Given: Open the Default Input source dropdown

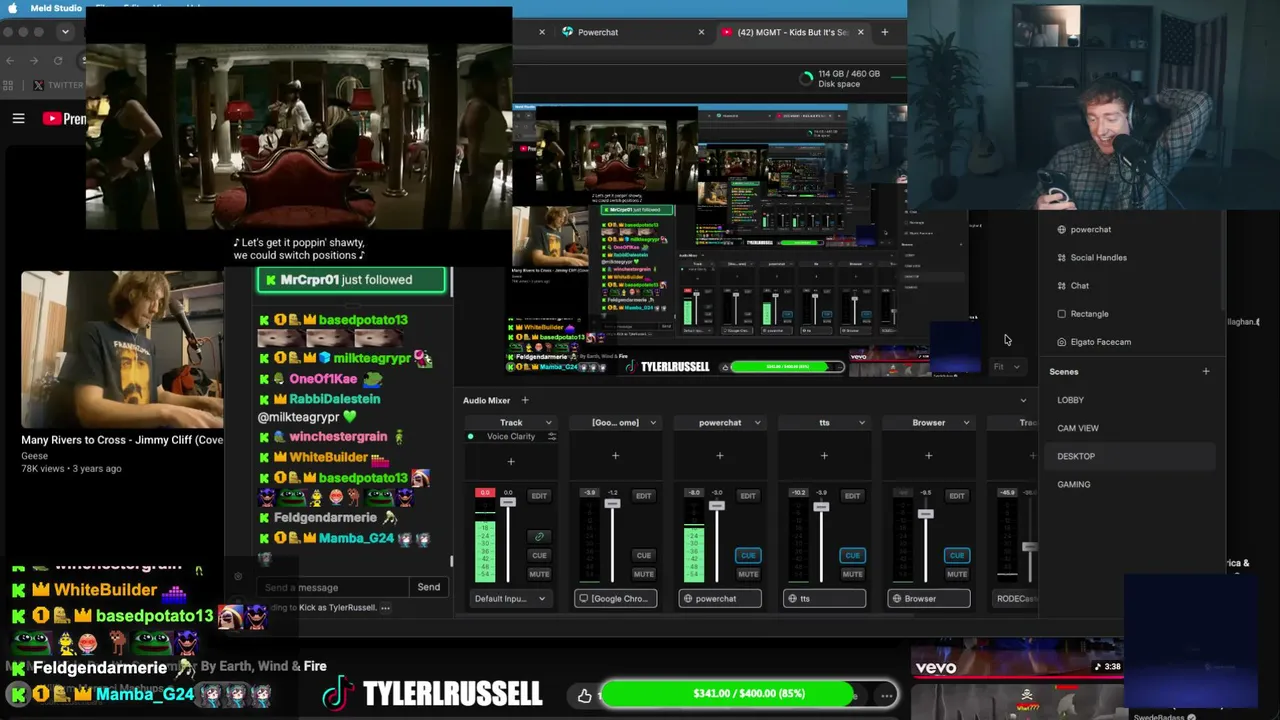Looking at the screenshot, I should click(x=511, y=599).
